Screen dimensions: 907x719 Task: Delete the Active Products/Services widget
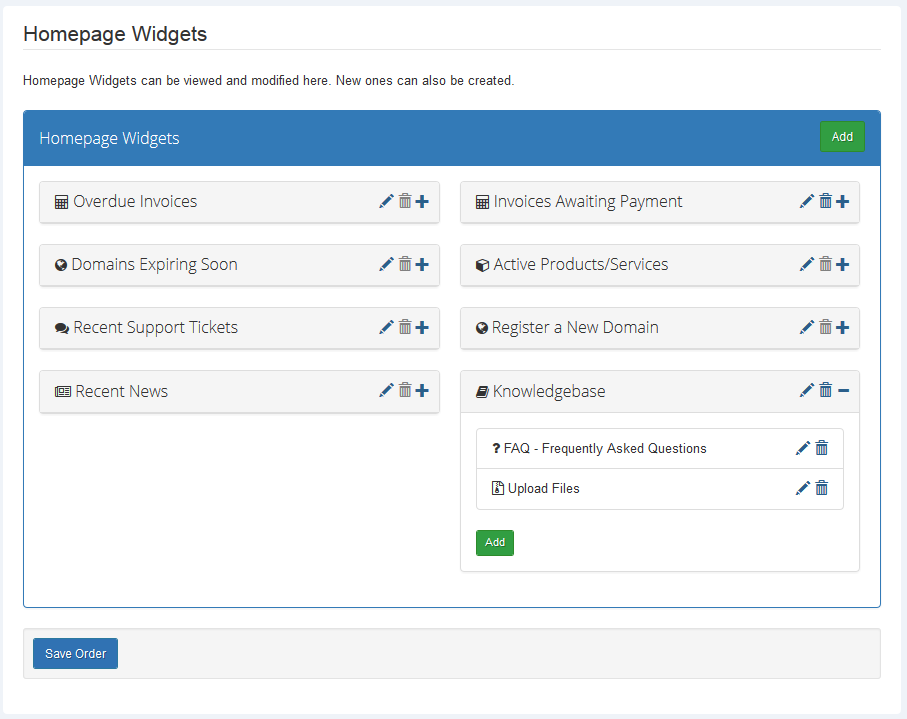pos(825,264)
